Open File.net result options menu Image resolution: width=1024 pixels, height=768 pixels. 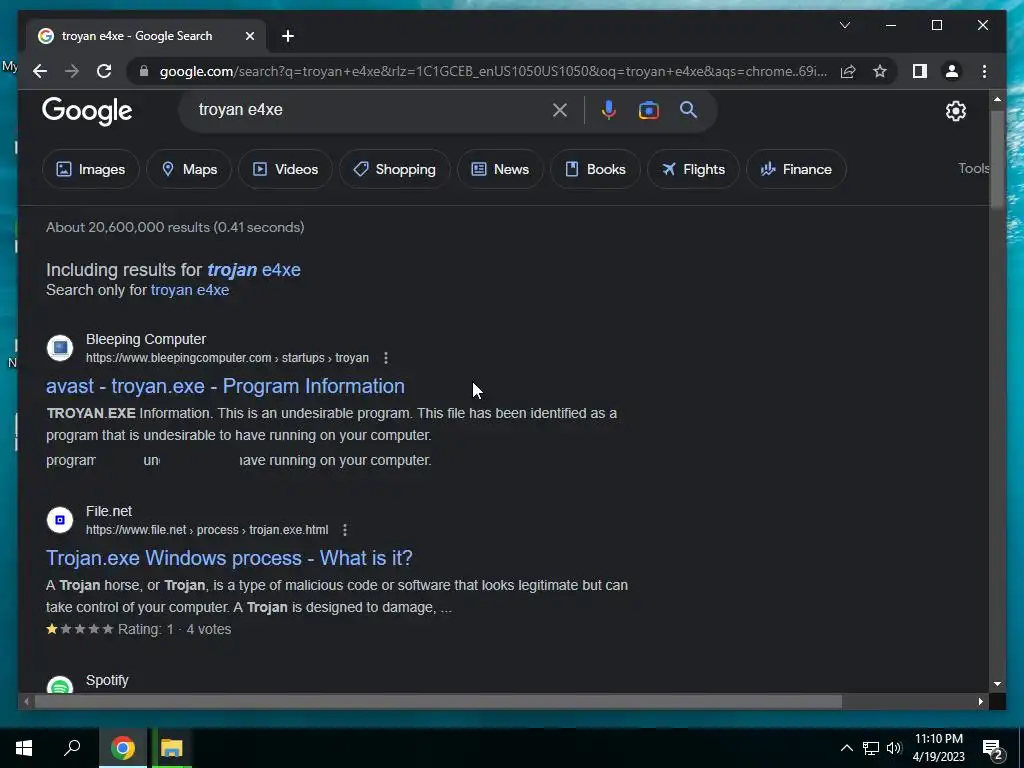tap(345, 530)
